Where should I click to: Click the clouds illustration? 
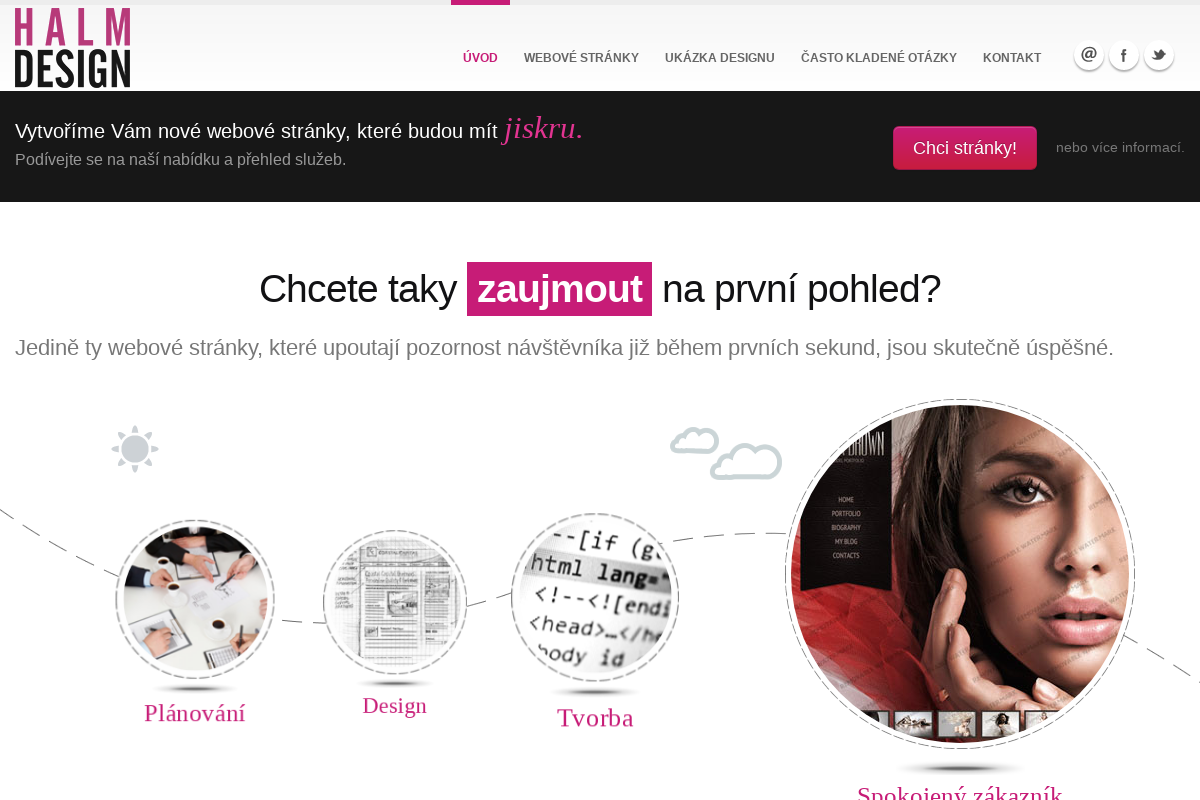pyautogui.click(x=726, y=453)
